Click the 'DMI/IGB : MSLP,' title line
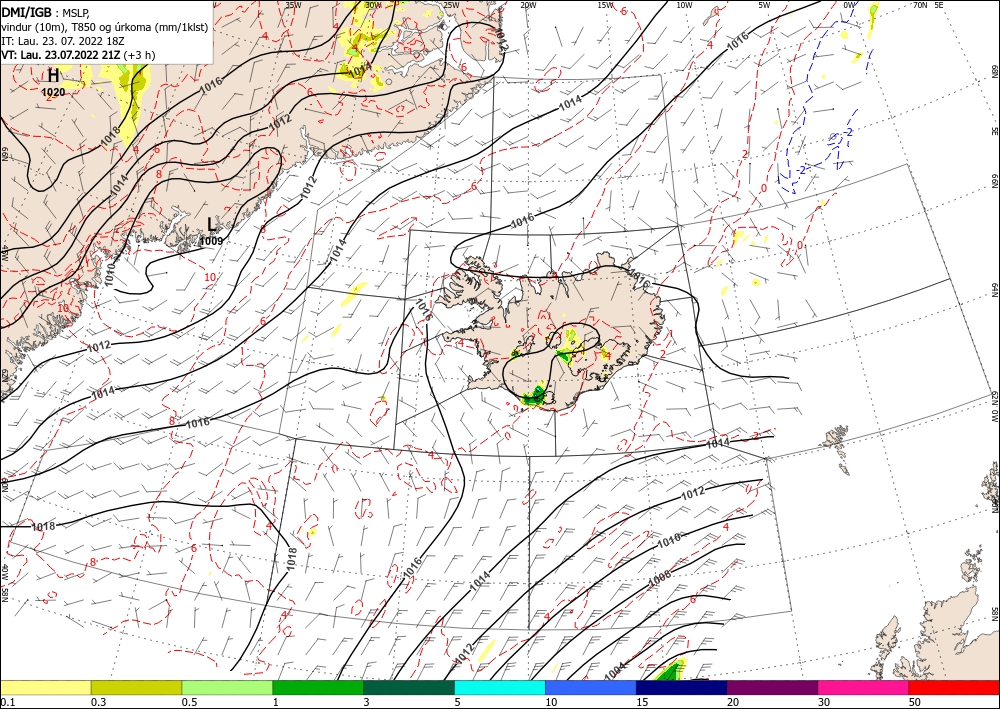The image size is (1000, 709). coord(46,12)
